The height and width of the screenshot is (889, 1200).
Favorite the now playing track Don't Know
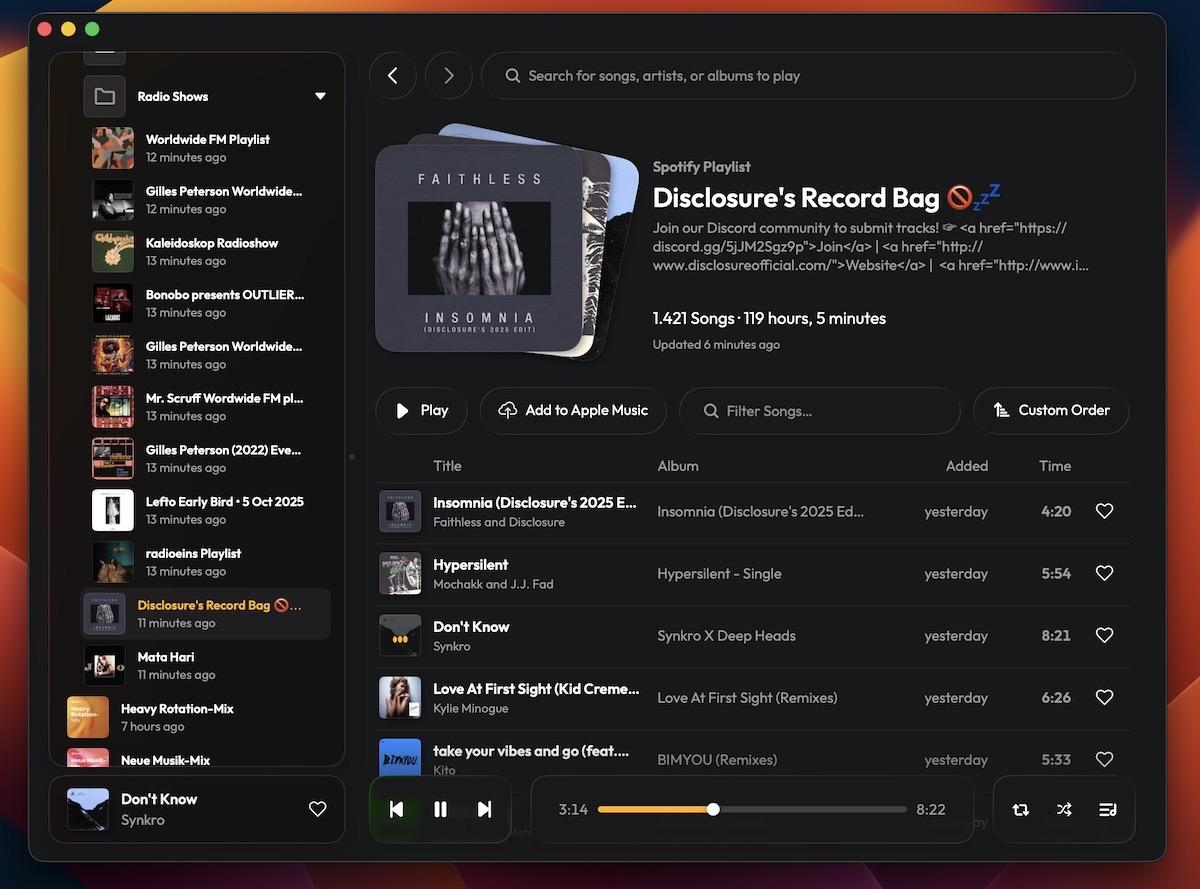pyautogui.click(x=318, y=809)
